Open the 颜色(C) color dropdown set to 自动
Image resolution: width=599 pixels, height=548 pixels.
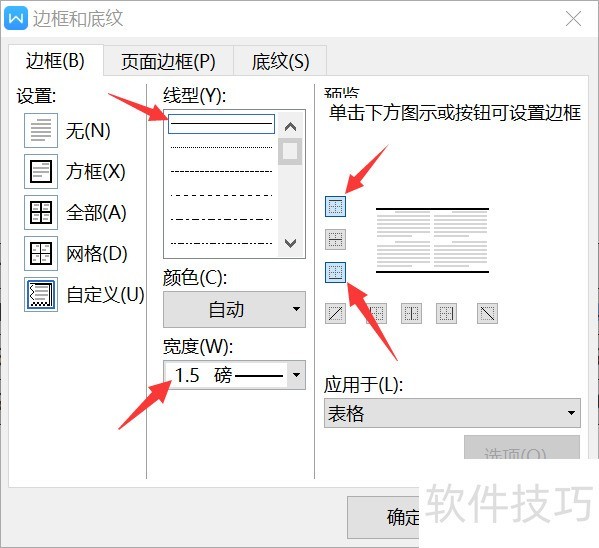tap(234, 309)
